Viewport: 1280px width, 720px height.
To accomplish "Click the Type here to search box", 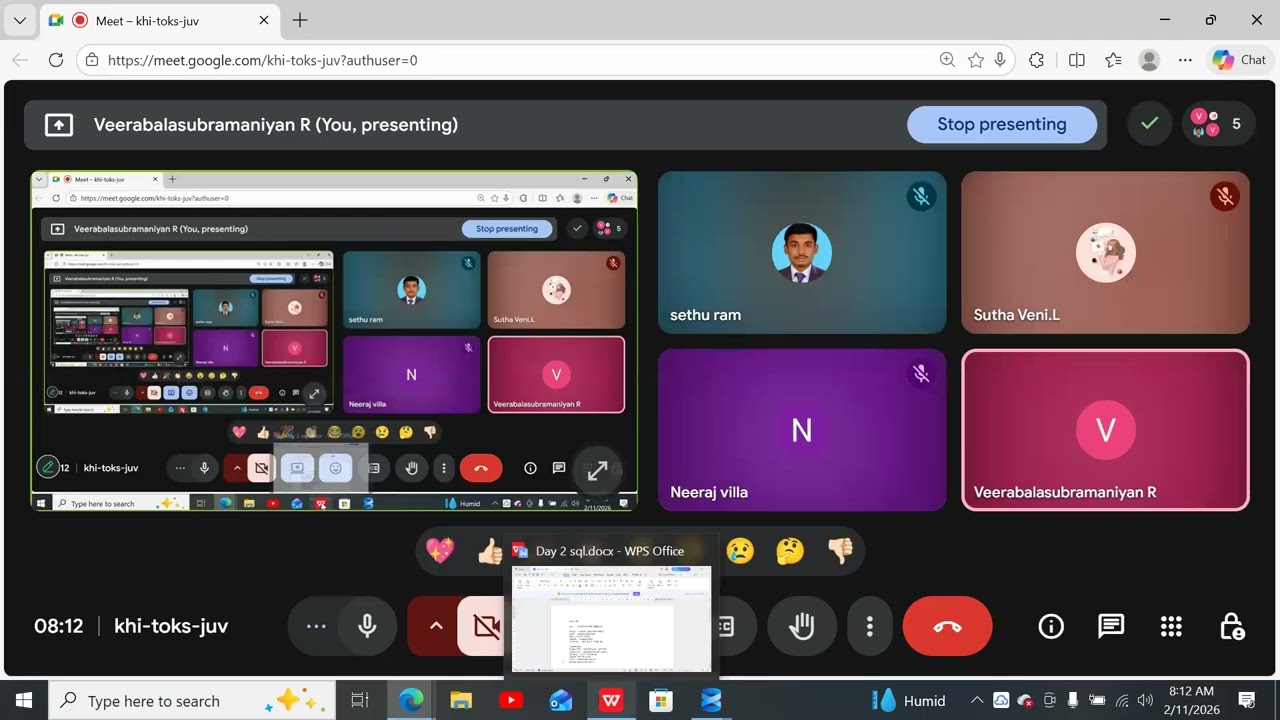I will [x=192, y=700].
